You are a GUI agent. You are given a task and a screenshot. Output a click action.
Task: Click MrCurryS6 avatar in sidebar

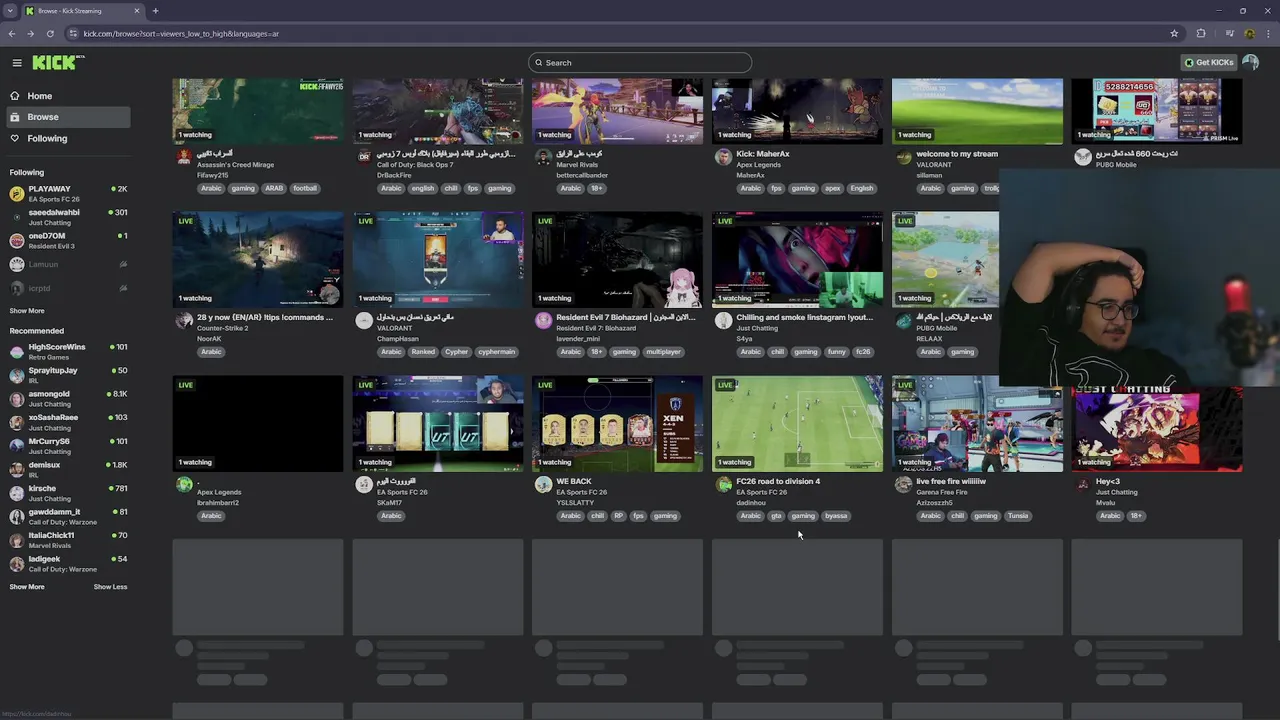point(17,446)
